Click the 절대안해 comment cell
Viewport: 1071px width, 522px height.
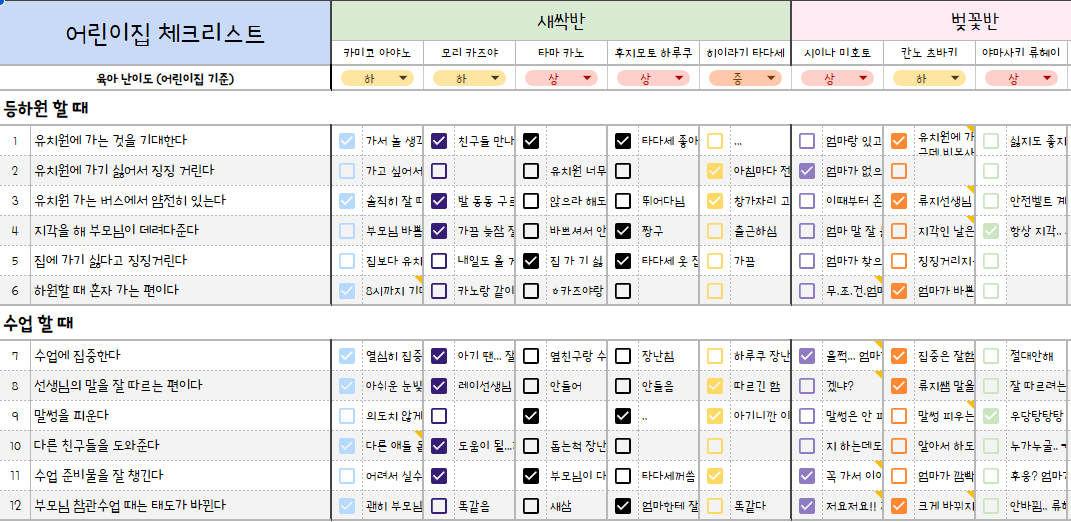(1036, 355)
